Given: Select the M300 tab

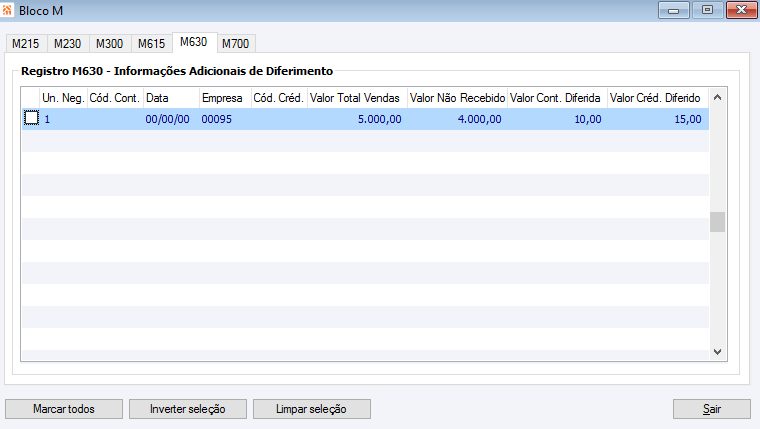Looking at the screenshot, I should click(x=110, y=44).
